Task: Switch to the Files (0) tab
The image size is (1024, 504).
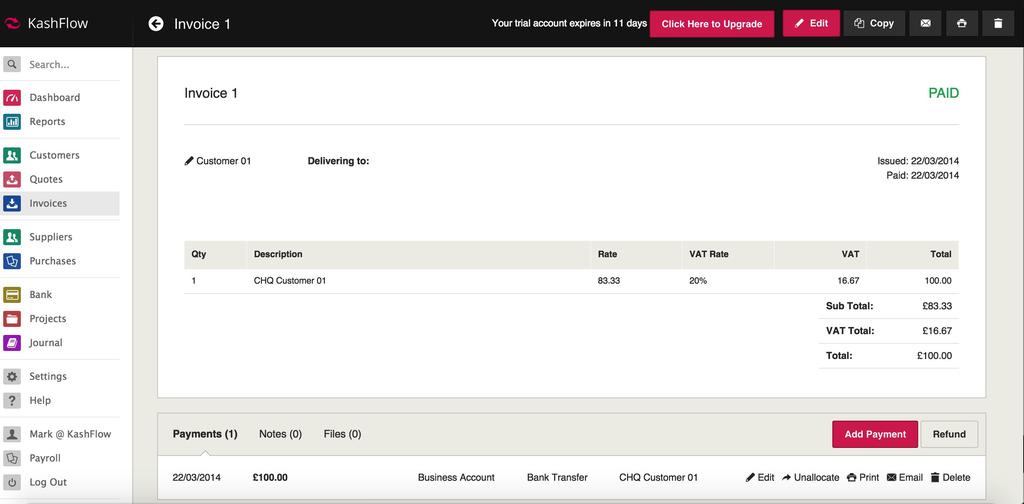Action: [x=342, y=434]
